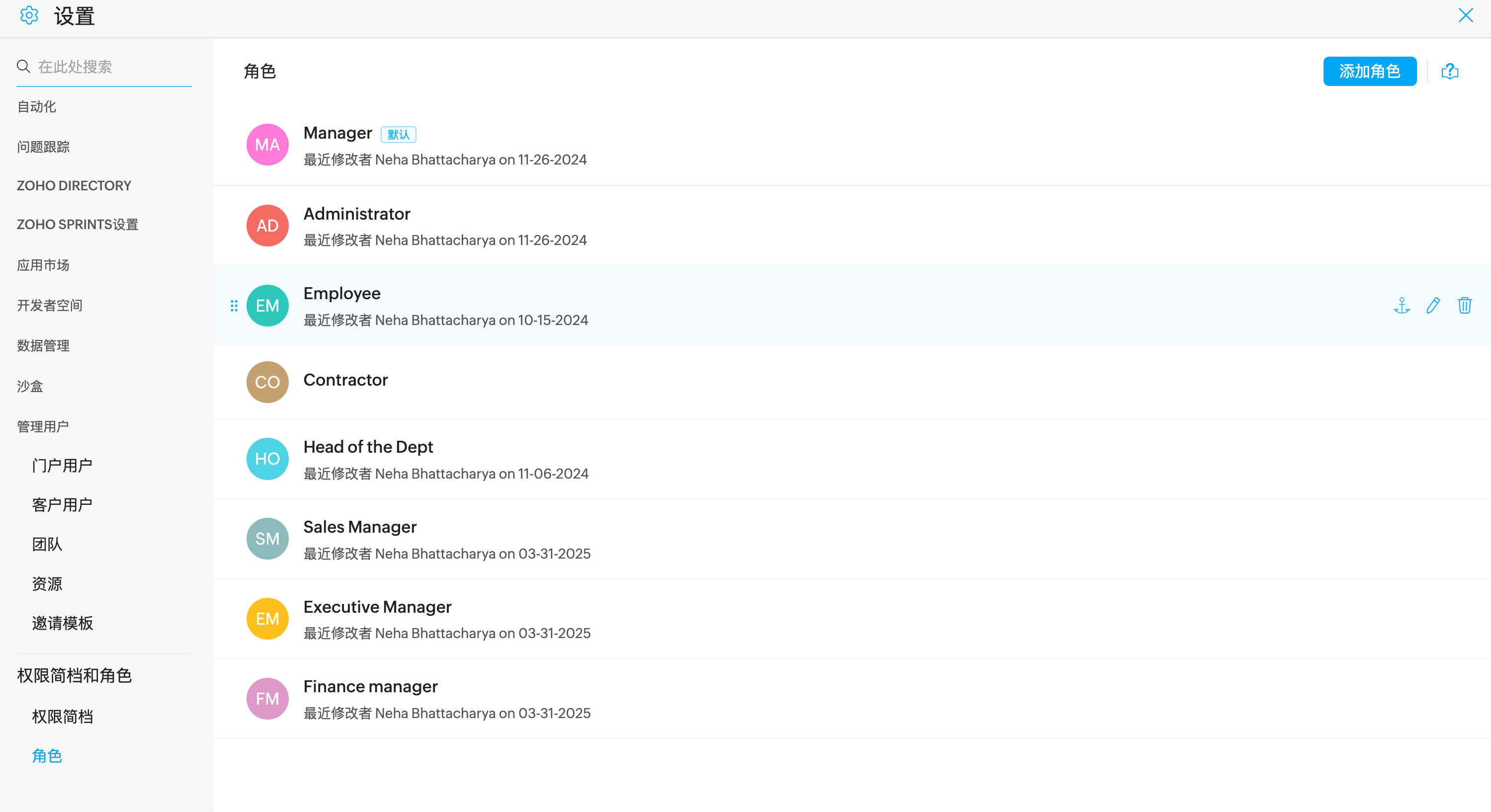Close the settings panel with X

pos(1465,15)
